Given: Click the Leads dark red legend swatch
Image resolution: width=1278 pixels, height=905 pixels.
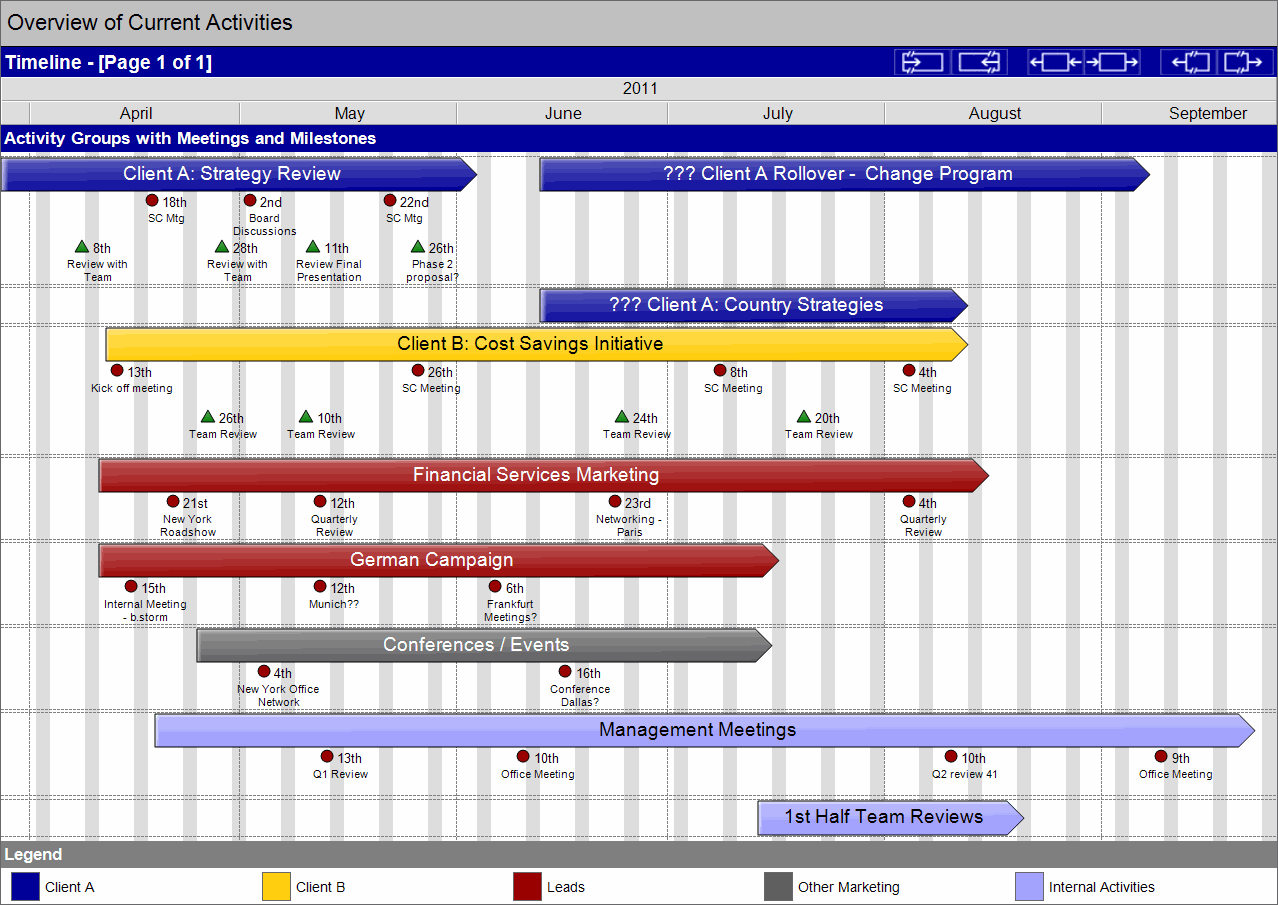Looking at the screenshot, I should pyautogui.click(x=527, y=887).
